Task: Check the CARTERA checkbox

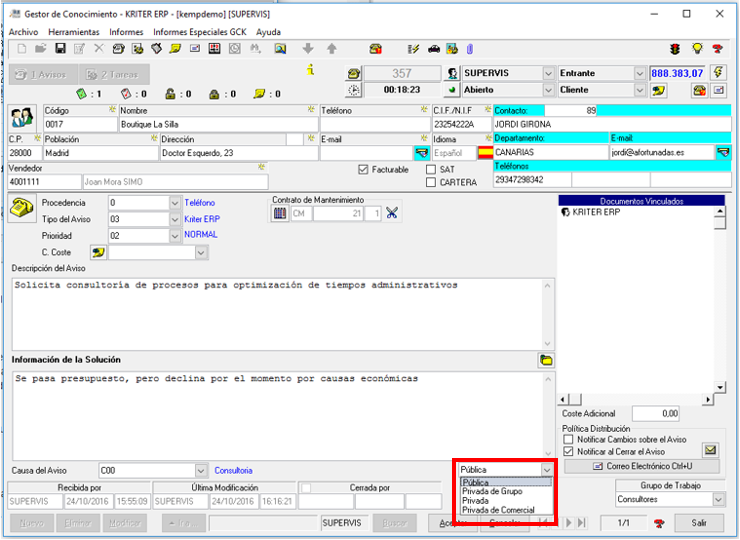Action: click(x=431, y=182)
